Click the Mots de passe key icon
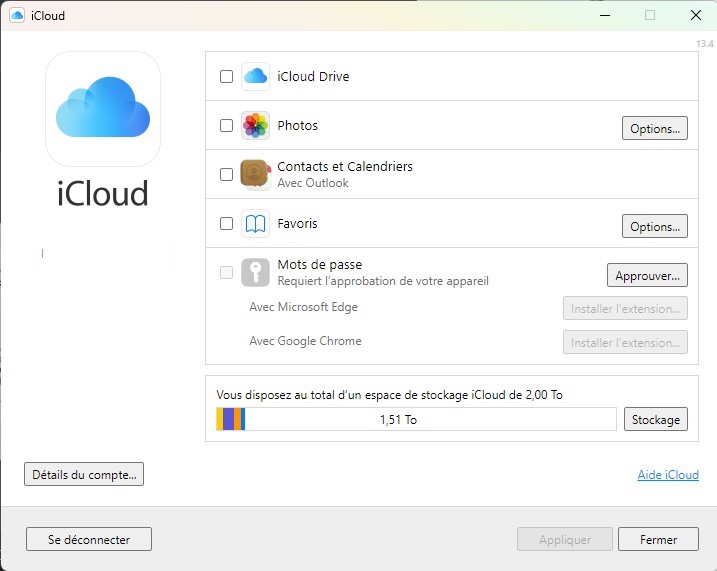This screenshot has height=571, width=717. point(255,272)
